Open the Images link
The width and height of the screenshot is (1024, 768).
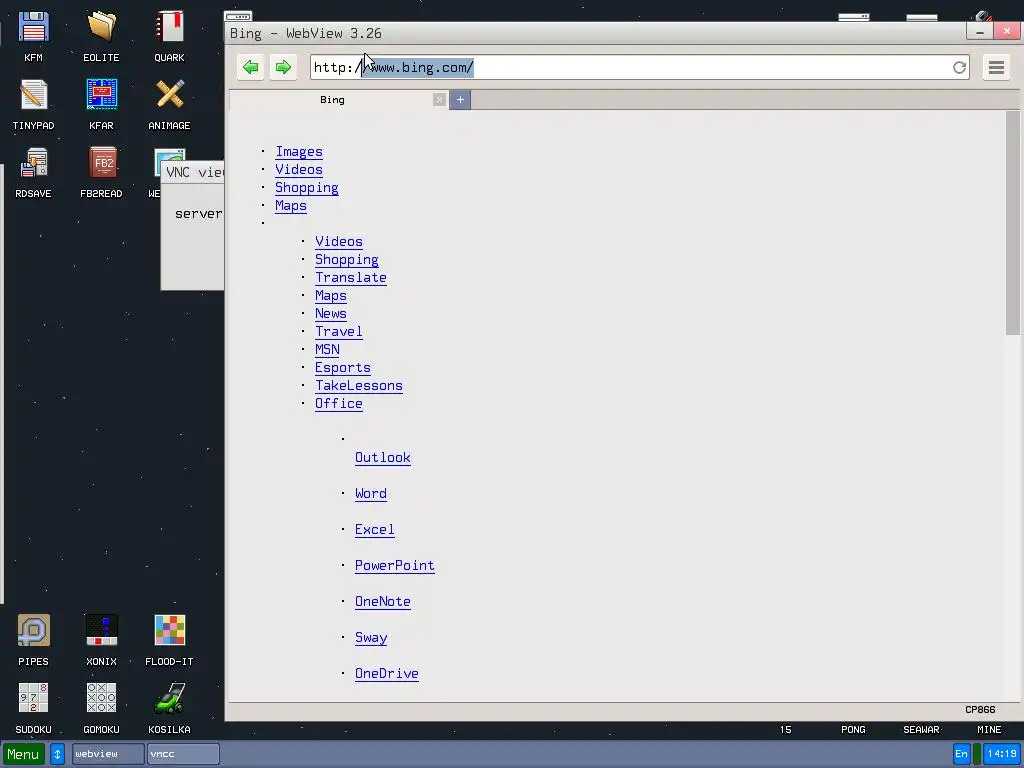298,152
